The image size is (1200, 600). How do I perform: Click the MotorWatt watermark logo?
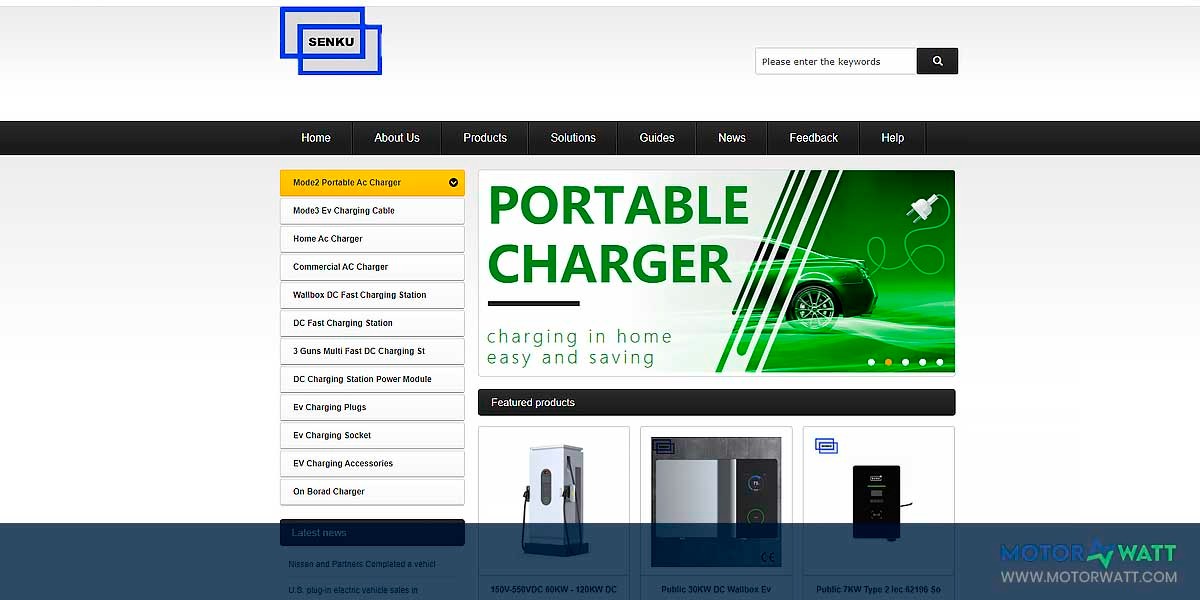click(x=1088, y=563)
